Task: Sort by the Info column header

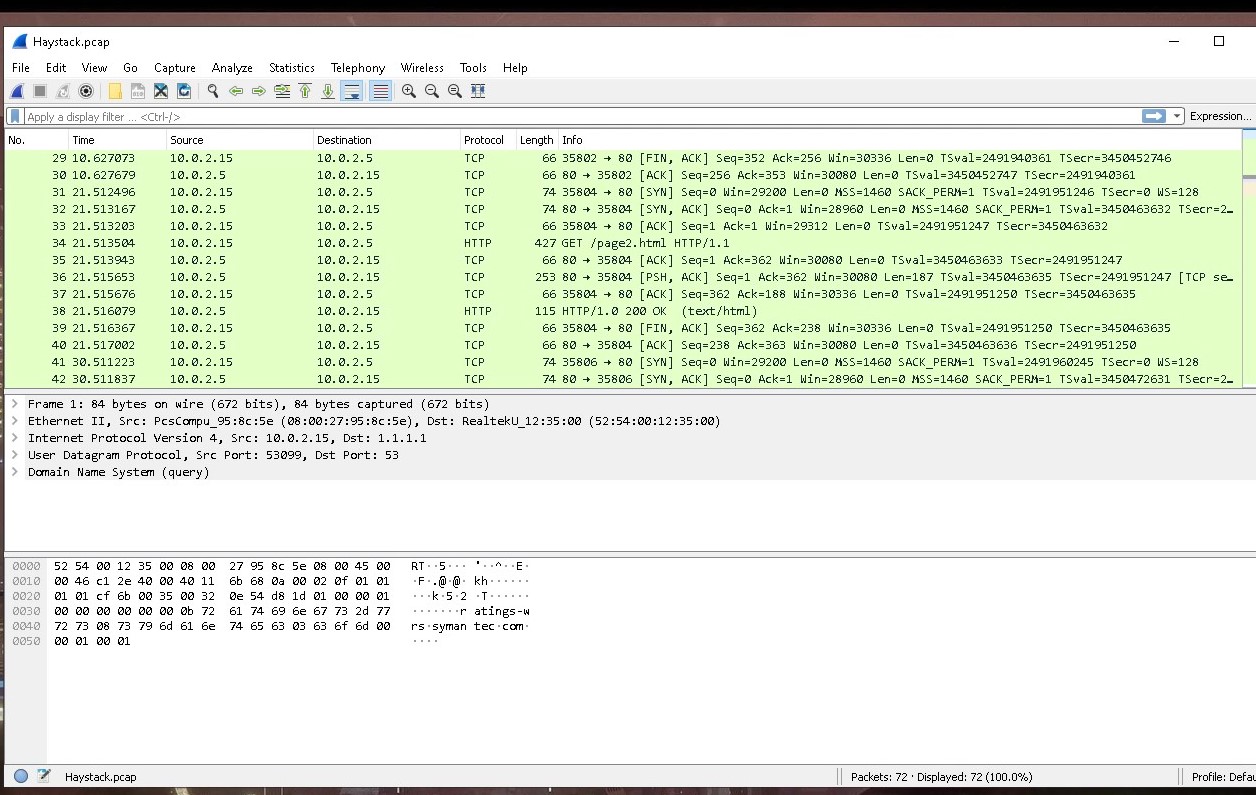Action: 899,140
